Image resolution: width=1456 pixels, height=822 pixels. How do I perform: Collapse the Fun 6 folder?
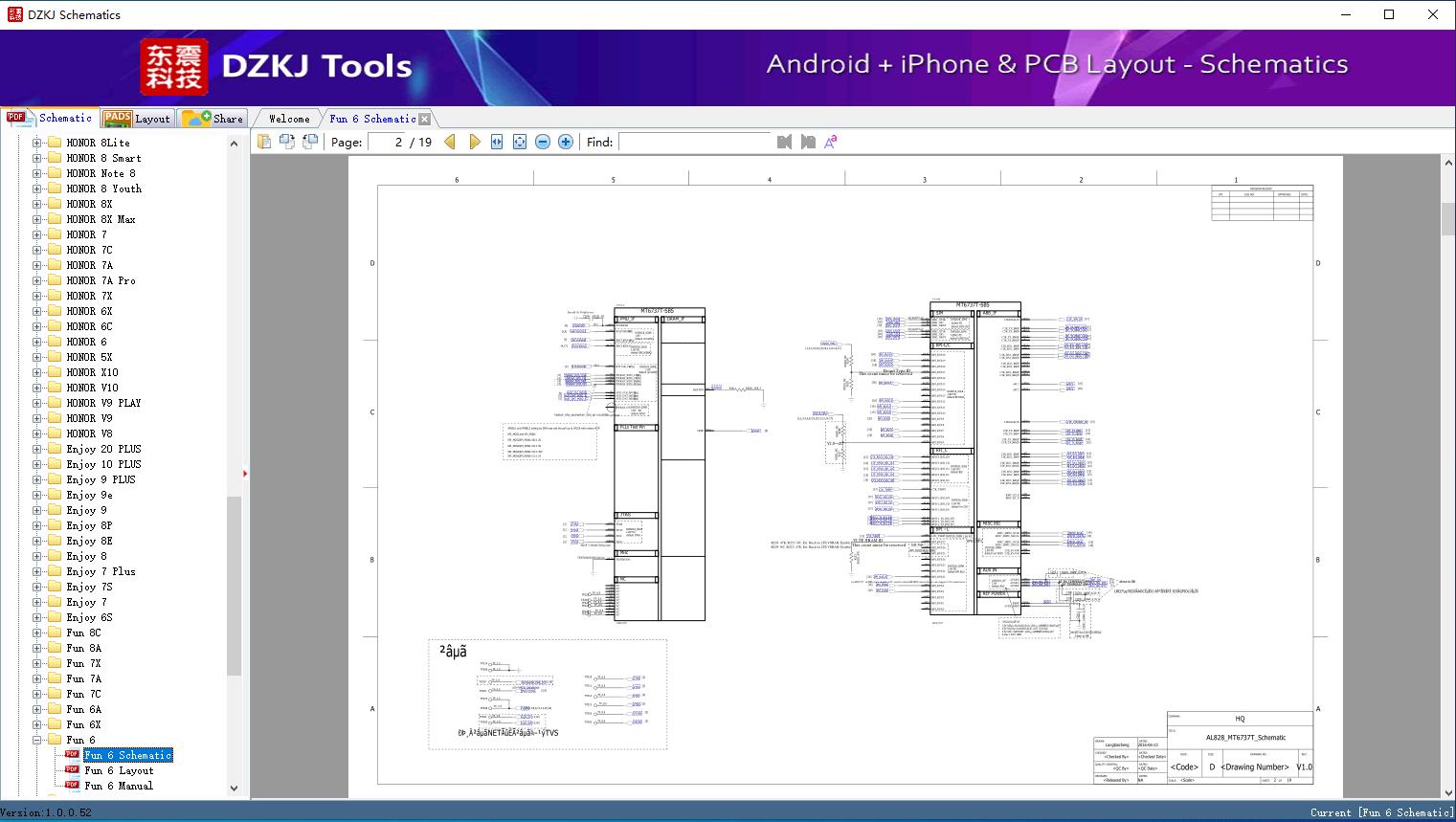click(x=36, y=740)
